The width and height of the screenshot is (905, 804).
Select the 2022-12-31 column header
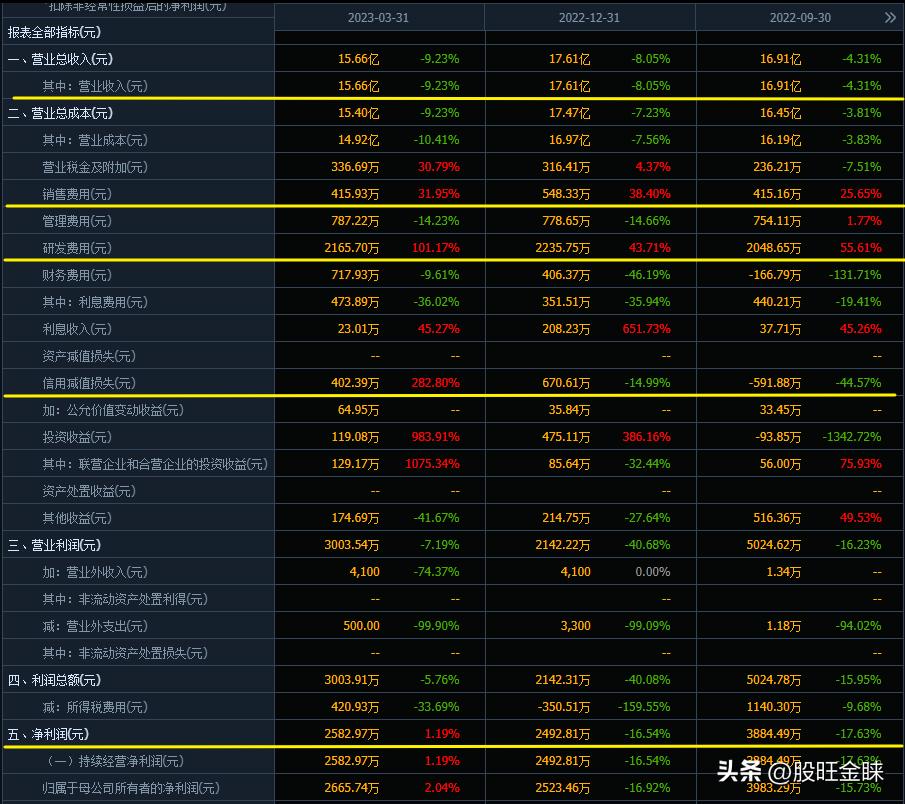[589, 18]
